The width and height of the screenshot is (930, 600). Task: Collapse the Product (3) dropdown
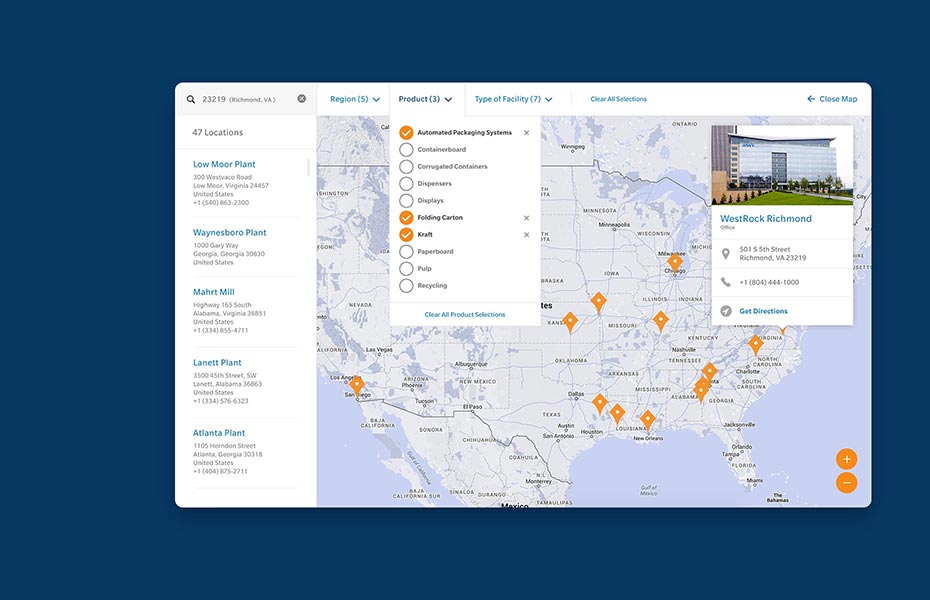point(425,99)
